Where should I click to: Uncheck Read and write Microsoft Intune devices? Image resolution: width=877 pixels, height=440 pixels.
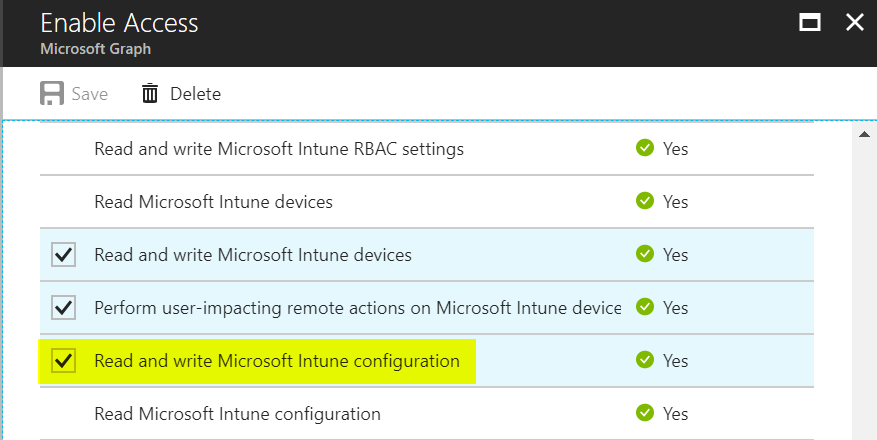[64, 255]
